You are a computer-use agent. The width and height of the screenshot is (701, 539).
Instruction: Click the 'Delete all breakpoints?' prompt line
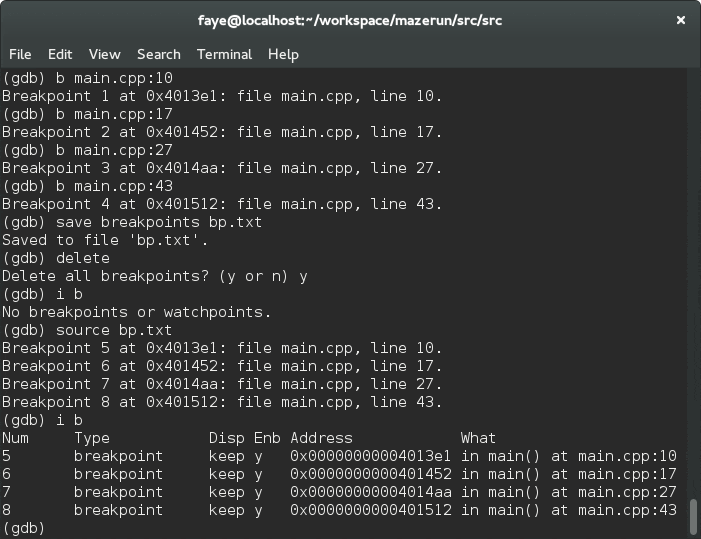coord(155,276)
